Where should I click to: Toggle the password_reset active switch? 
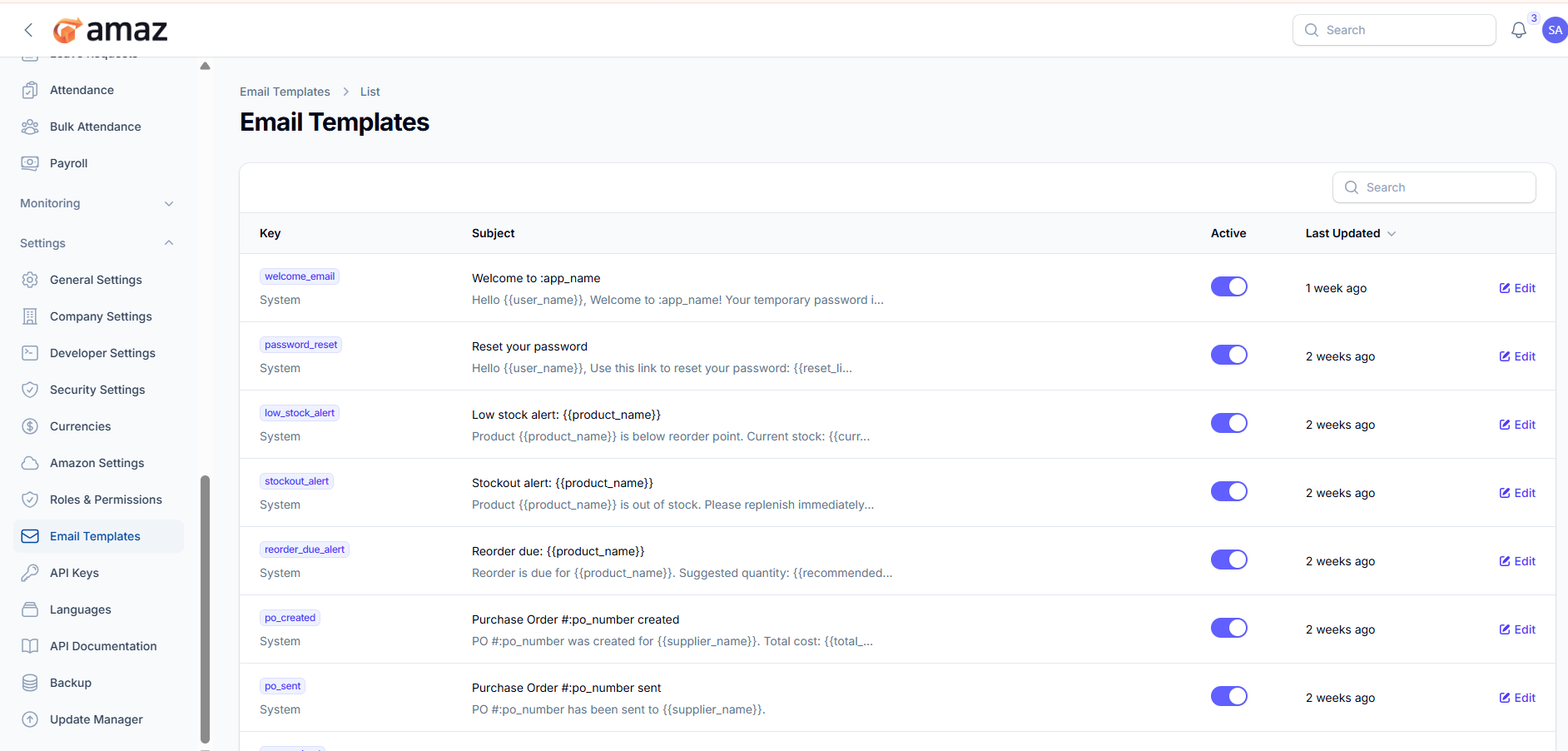(1229, 355)
